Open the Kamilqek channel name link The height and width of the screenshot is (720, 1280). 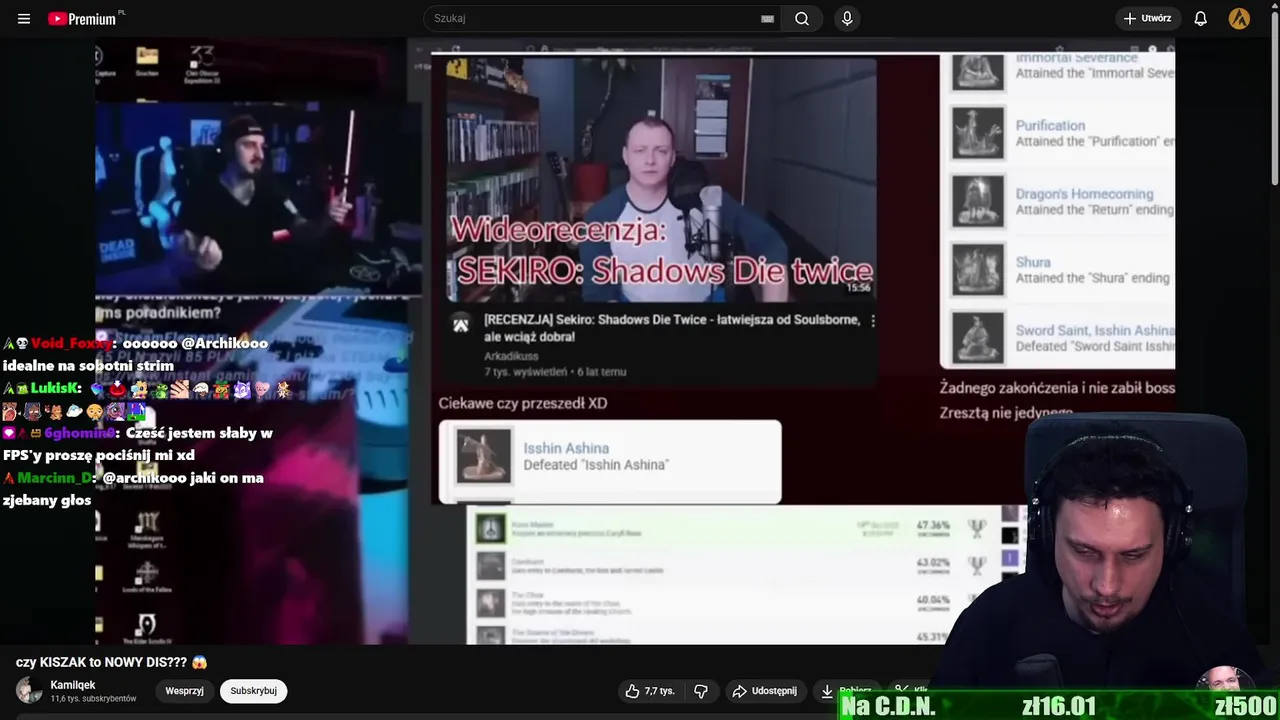tap(73, 685)
